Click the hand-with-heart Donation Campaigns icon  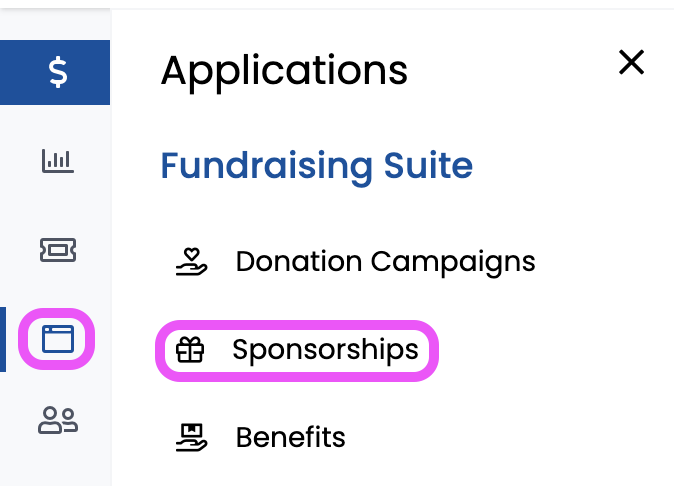(192, 262)
